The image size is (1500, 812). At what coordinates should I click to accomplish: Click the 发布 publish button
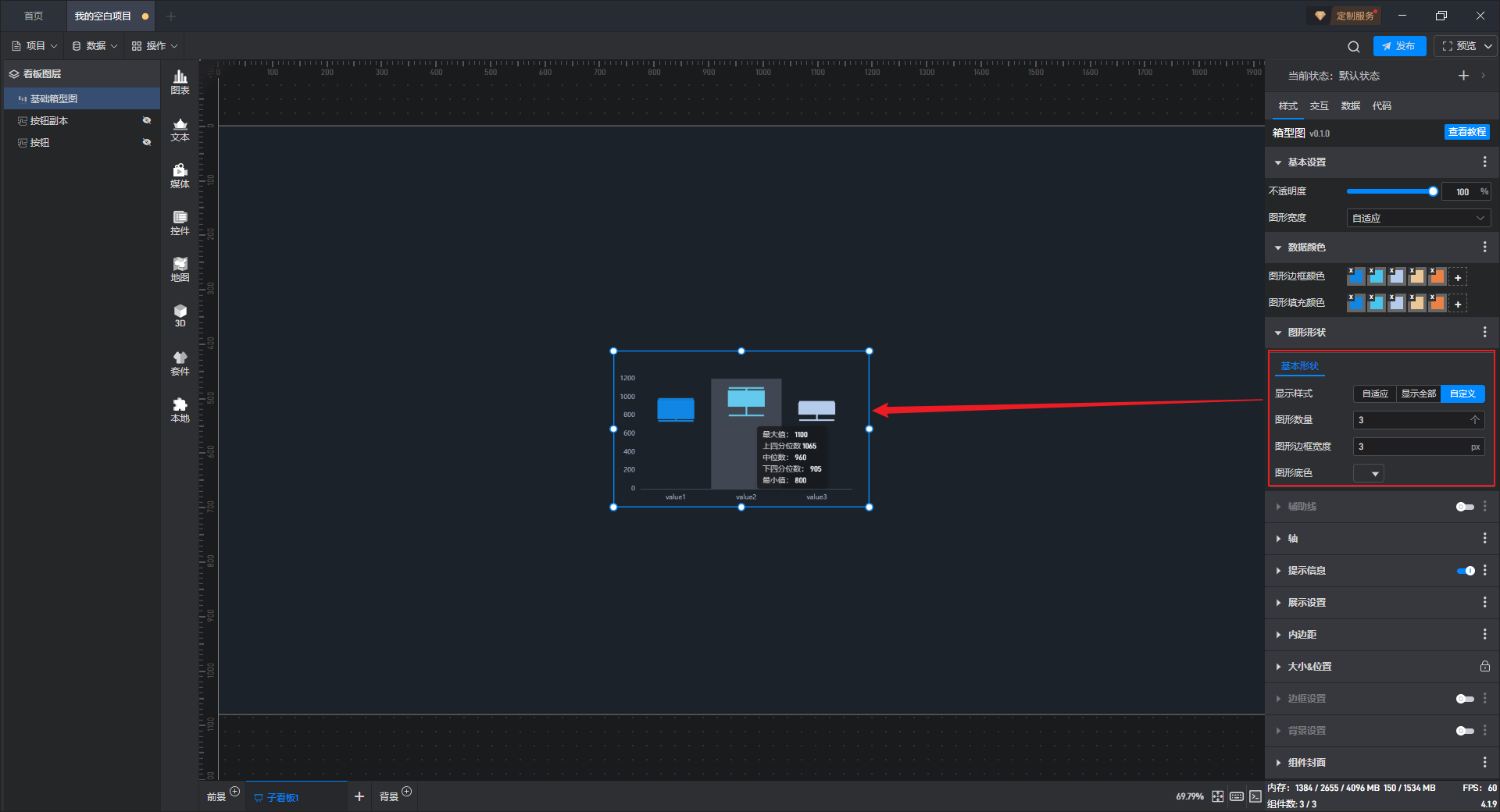(x=1399, y=46)
